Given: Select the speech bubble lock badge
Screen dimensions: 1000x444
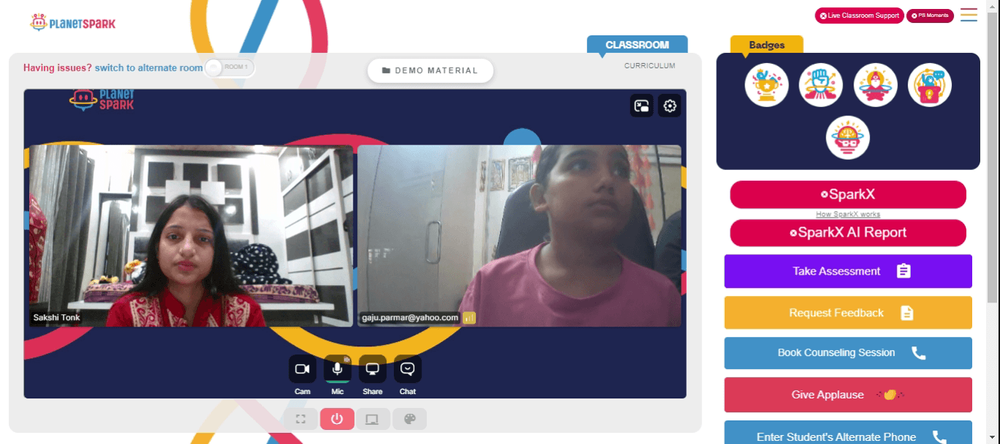Looking at the screenshot, I should (x=930, y=85).
